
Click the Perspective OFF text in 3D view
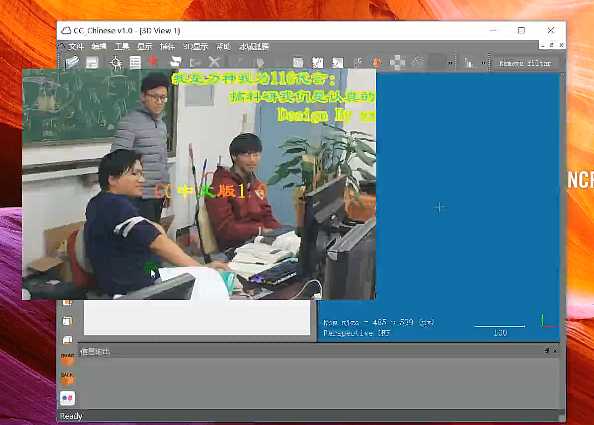(356, 333)
